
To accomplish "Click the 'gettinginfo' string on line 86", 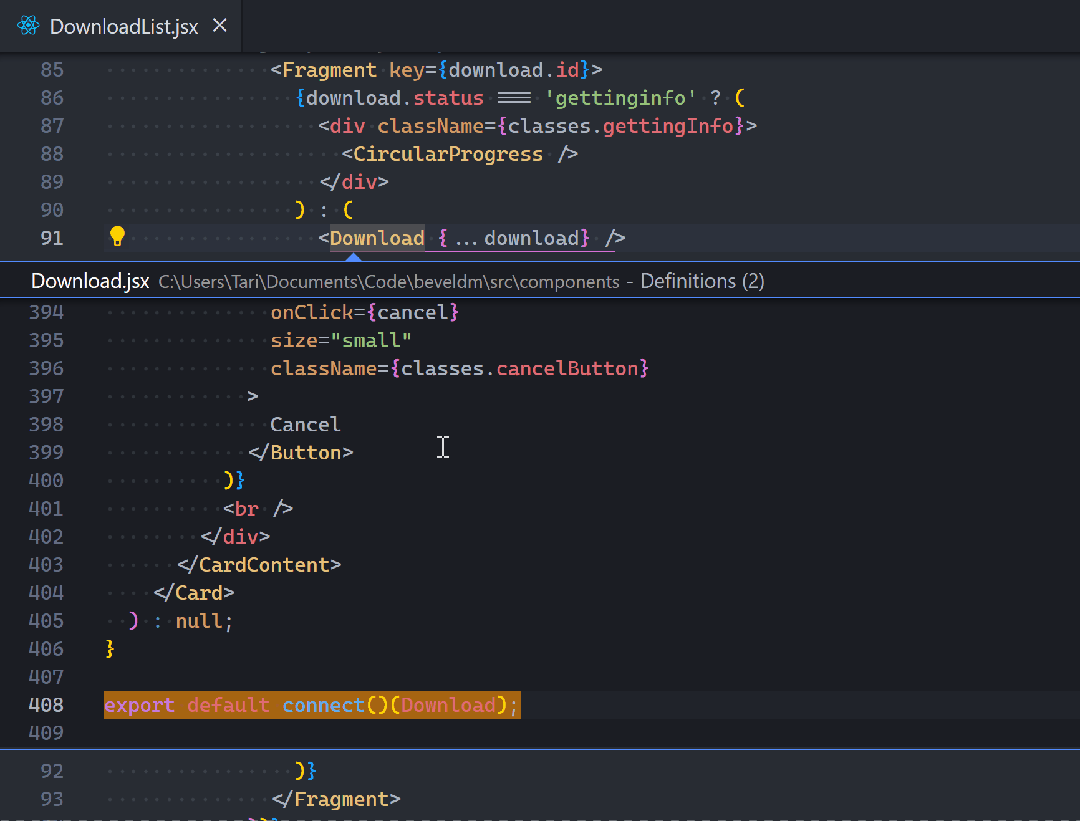I will pos(620,98).
